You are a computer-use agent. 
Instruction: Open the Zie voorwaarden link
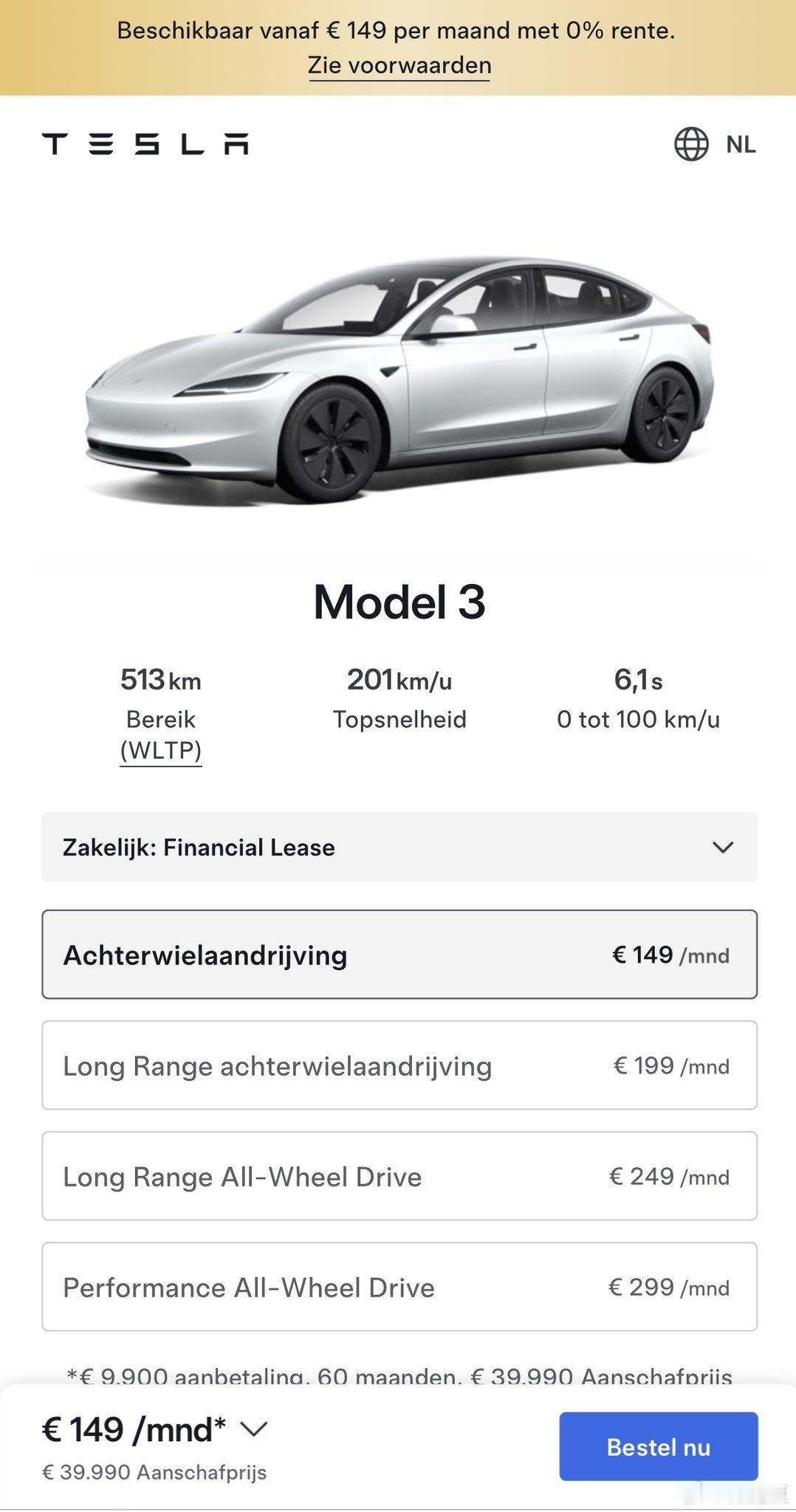tap(399, 65)
